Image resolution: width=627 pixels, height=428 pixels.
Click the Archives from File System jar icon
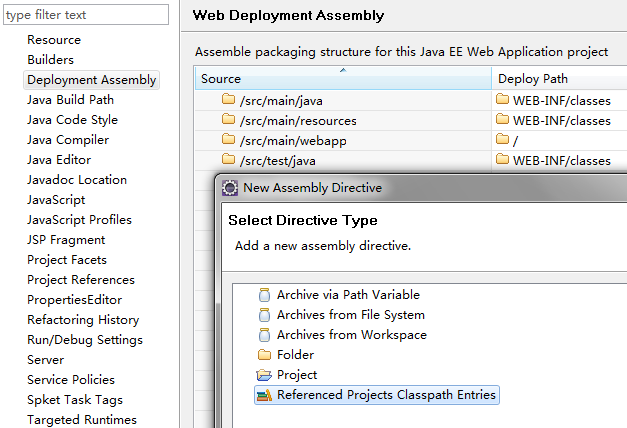pyautogui.click(x=264, y=315)
